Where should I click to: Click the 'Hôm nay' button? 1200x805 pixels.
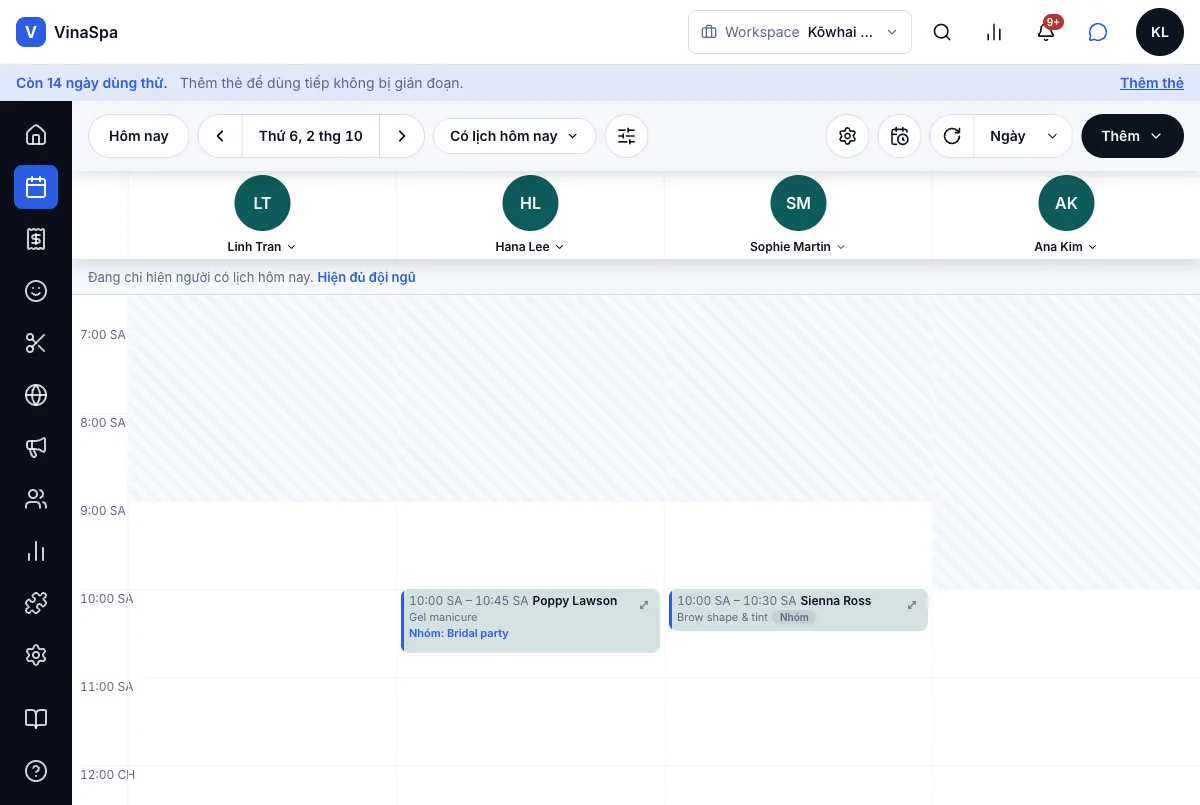coord(139,136)
